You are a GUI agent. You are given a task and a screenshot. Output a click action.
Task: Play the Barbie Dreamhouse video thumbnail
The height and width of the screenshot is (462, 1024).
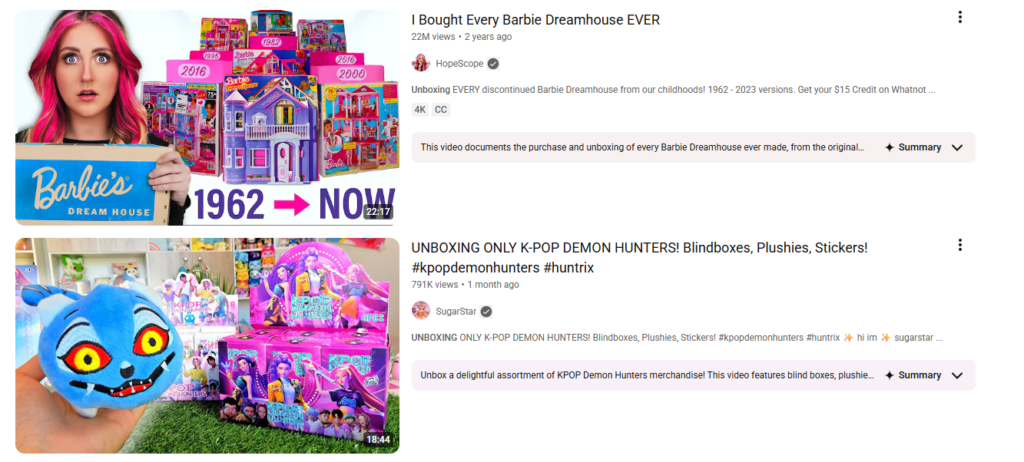(207, 118)
